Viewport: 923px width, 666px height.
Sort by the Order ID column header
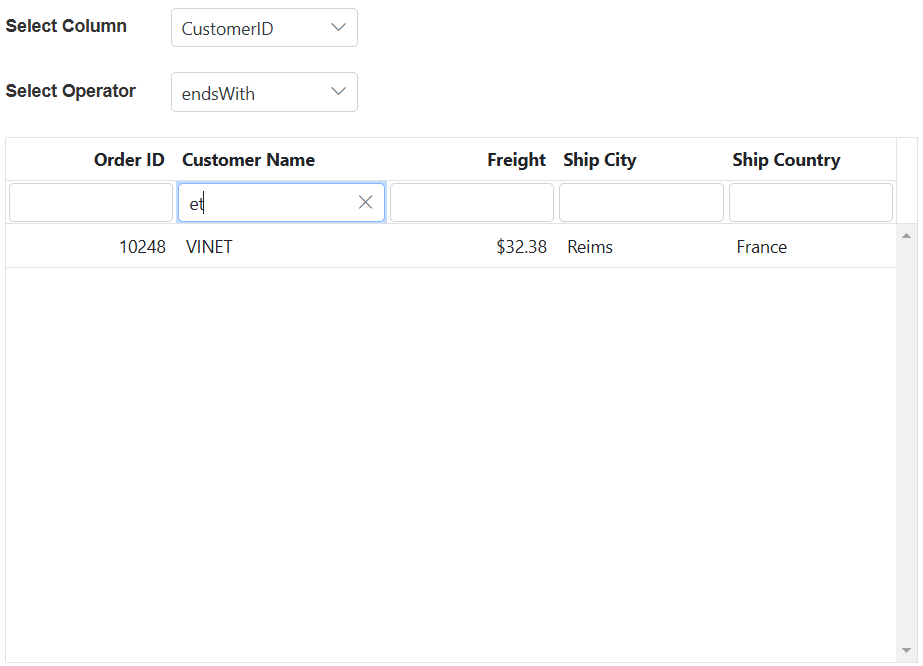pyautogui.click(x=129, y=160)
